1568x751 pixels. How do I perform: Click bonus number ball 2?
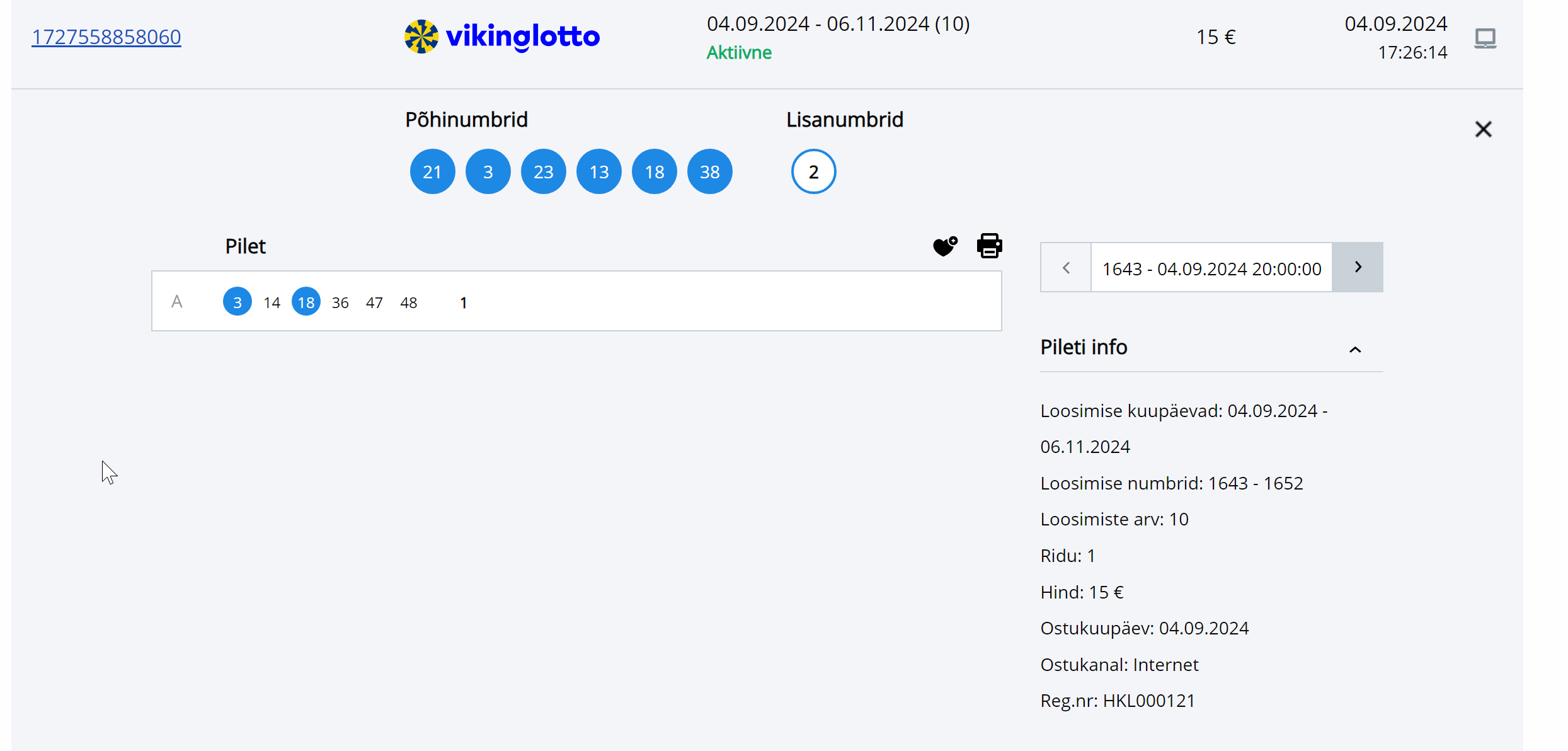click(x=813, y=171)
